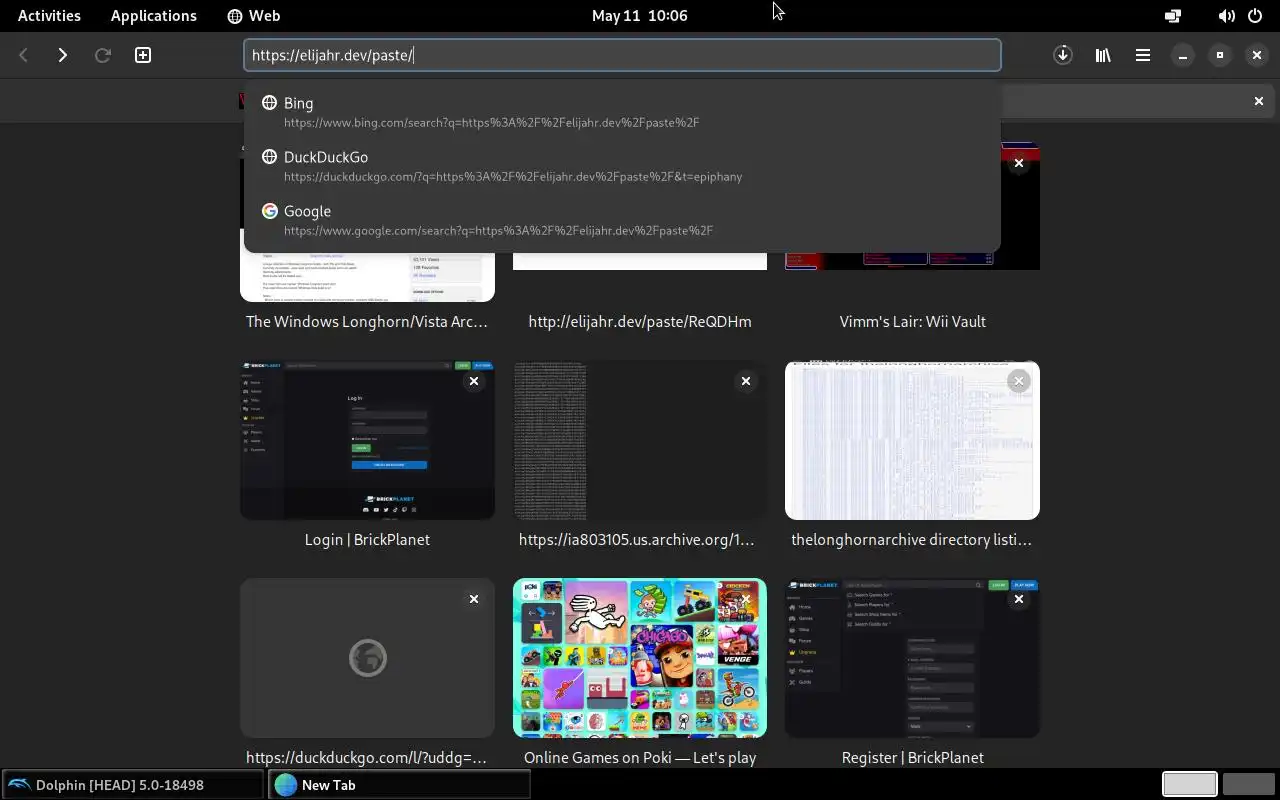Open a new tab
This screenshot has height=800, width=1280.
(x=143, y=55)
